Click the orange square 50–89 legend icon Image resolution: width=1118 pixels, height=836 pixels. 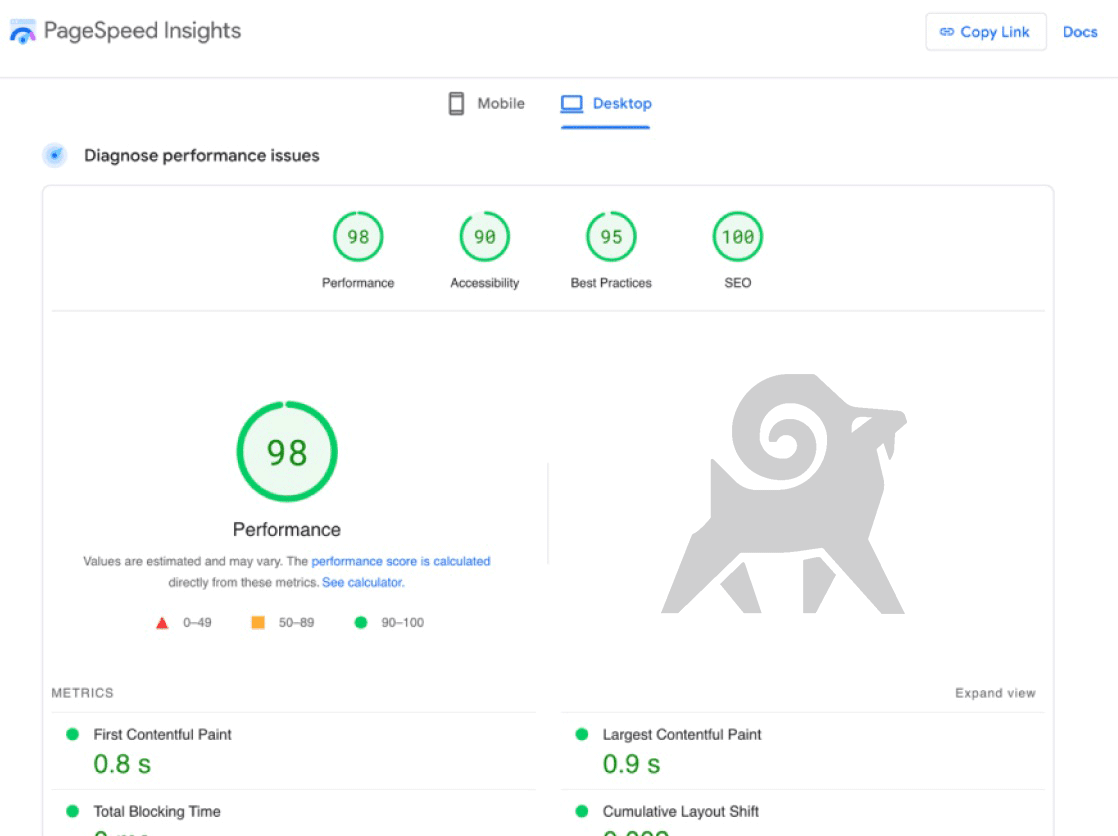tap(258, 623)
